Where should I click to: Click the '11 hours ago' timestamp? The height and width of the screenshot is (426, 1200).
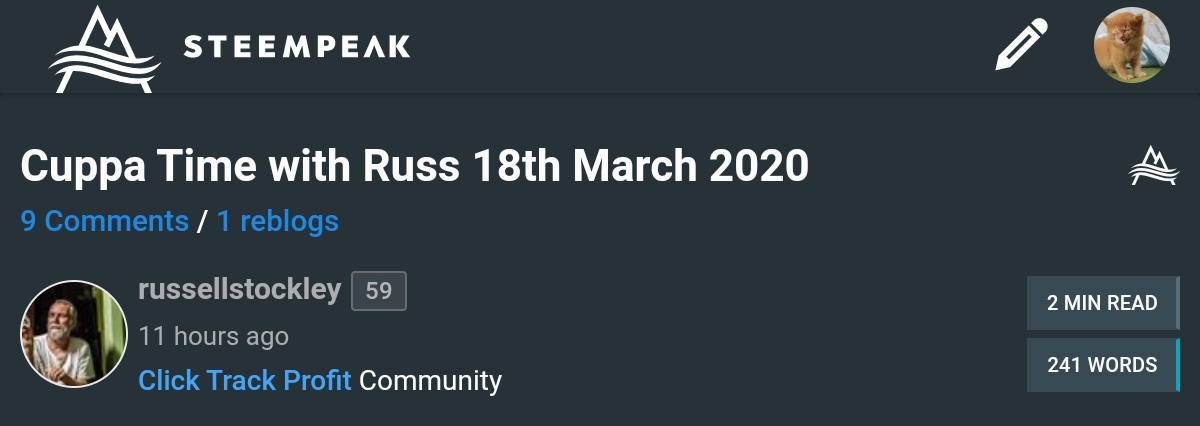[x=213, y=336]
